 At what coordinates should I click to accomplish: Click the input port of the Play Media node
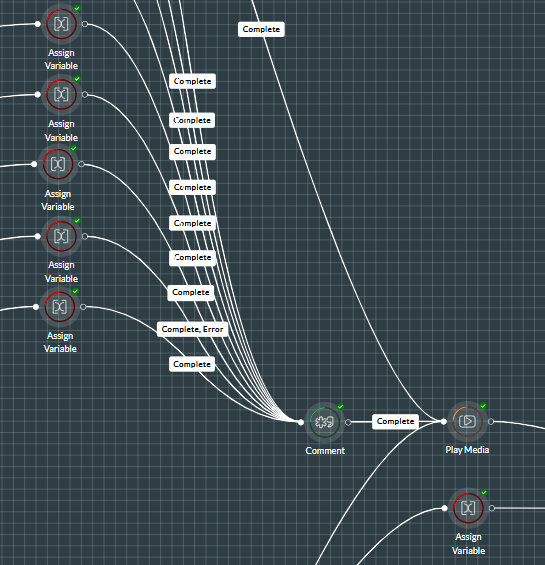click(443, 422)
